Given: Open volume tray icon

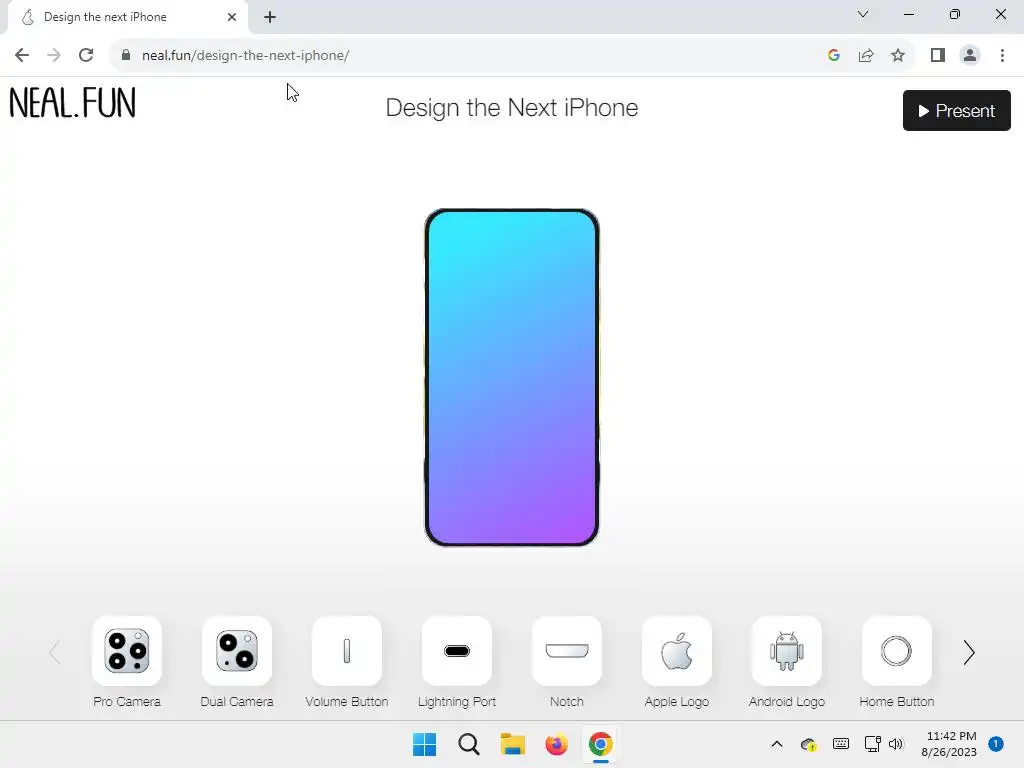Looking at the screenshot, I should [895, 744].
